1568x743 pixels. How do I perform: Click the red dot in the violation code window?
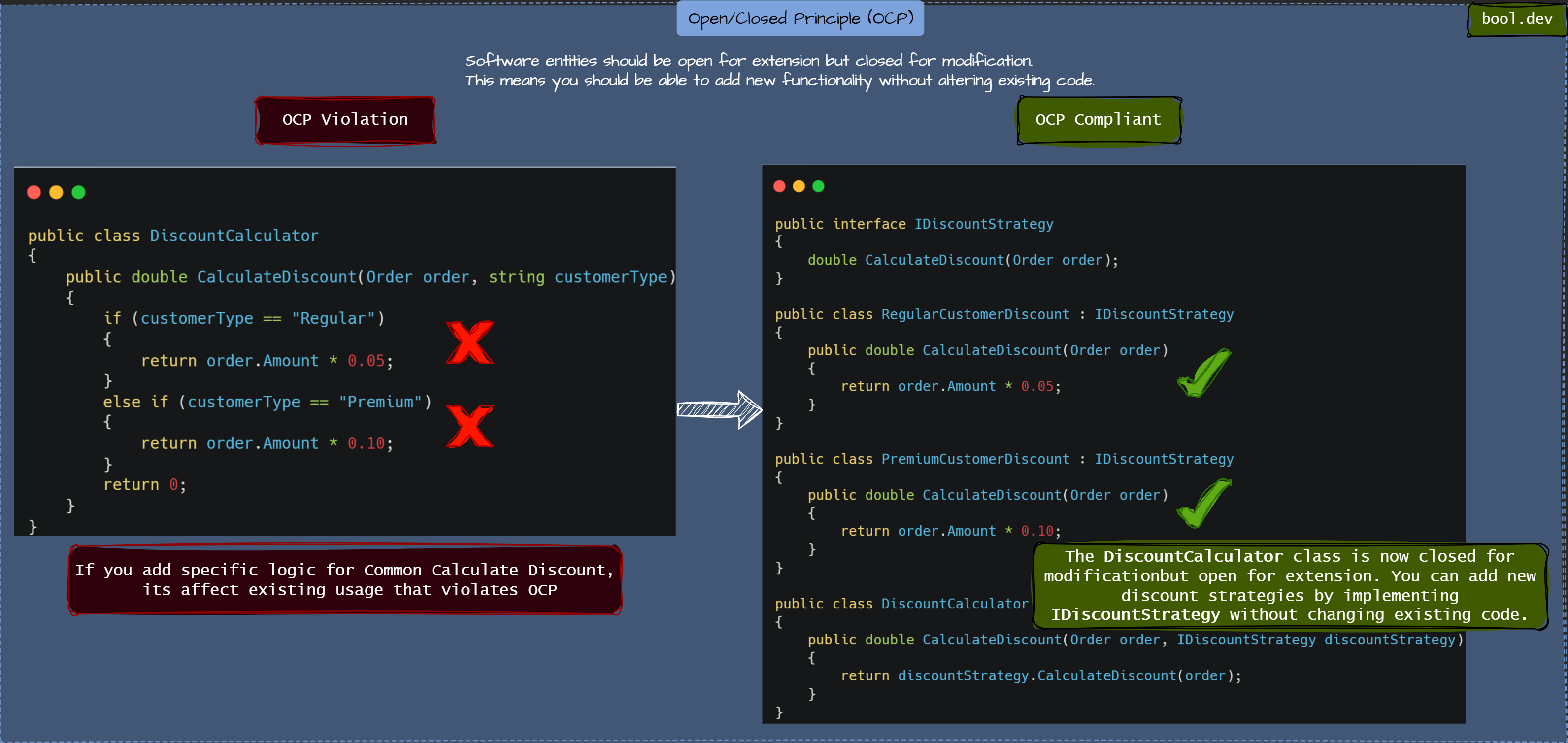(34, 193)
